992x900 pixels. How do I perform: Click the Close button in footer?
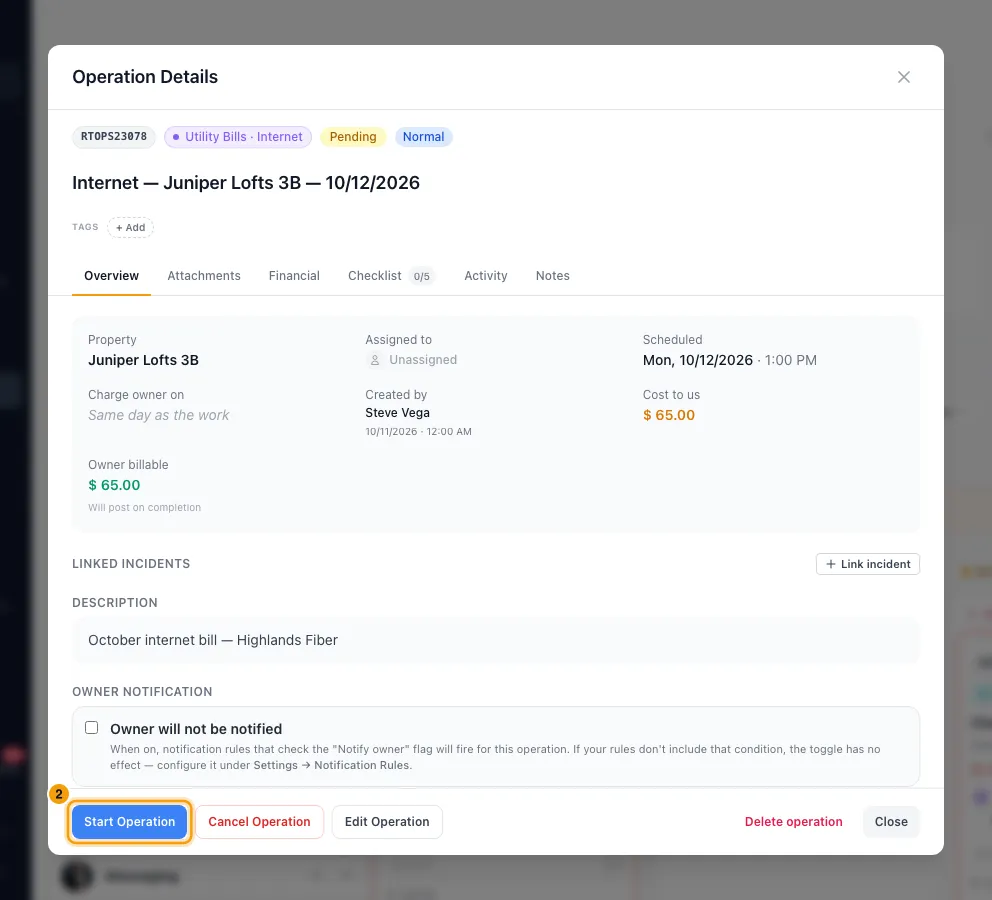coord(891,822)
